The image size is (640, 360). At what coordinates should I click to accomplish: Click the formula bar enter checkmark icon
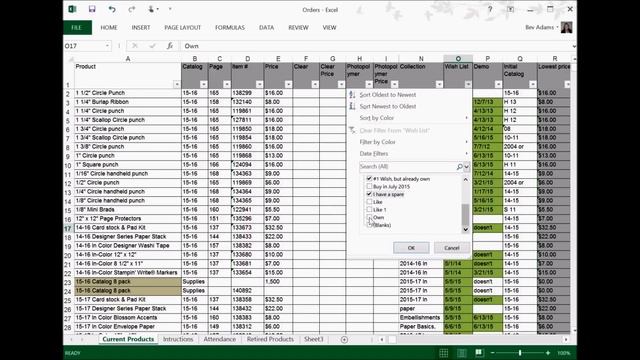tap(152, 46)
